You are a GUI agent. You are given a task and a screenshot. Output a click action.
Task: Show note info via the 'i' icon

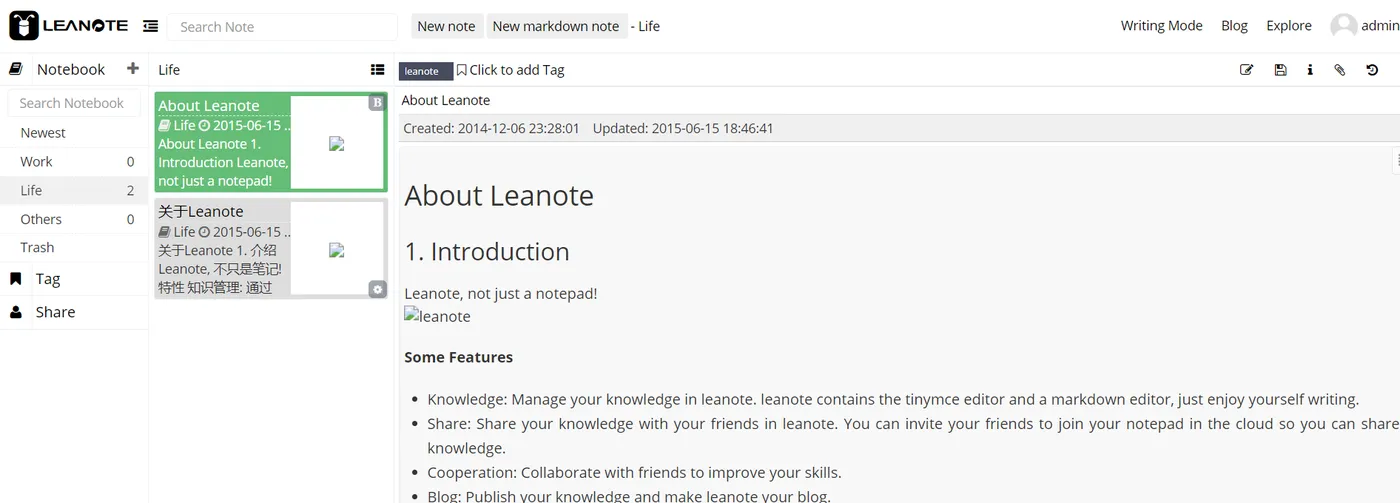[1310, 70]
